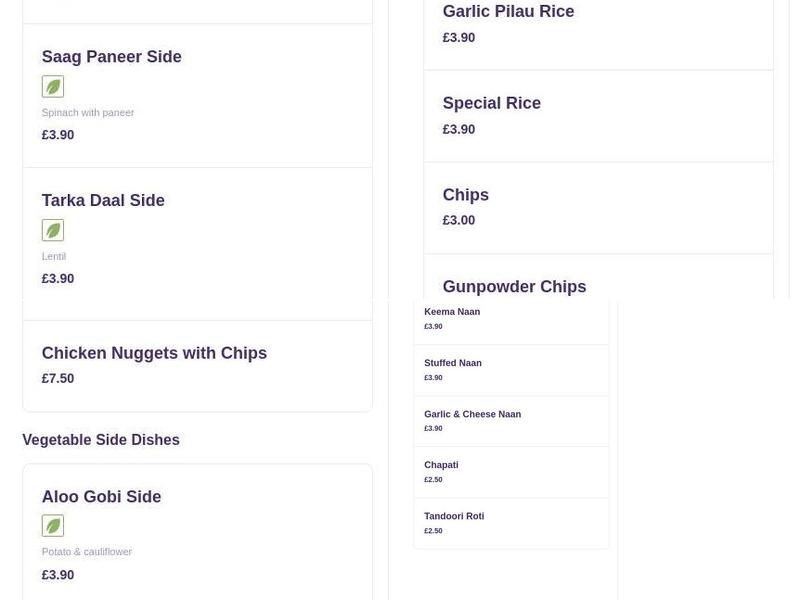800x600 pixels.
Task: Click the Vegetable Side Dishes section heading
Action: 100,440
